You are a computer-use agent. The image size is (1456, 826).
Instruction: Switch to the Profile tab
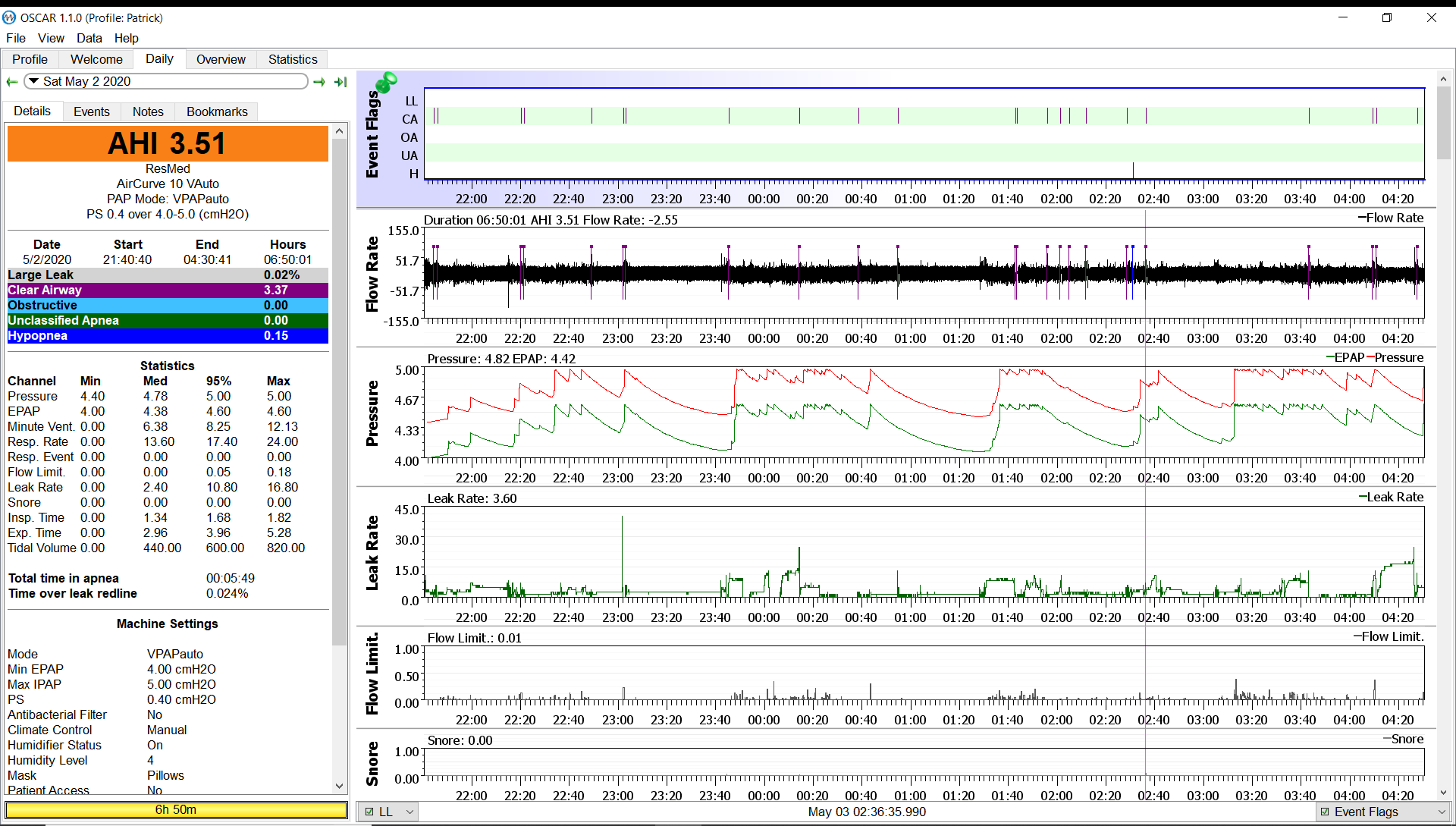[30, 59]
